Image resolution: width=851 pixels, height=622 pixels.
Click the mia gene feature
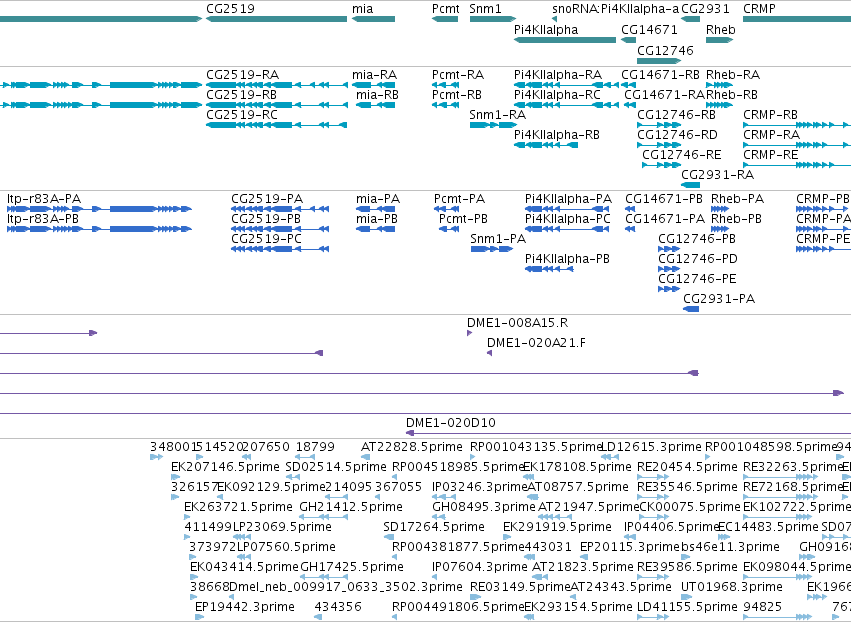tap(373, 19)
